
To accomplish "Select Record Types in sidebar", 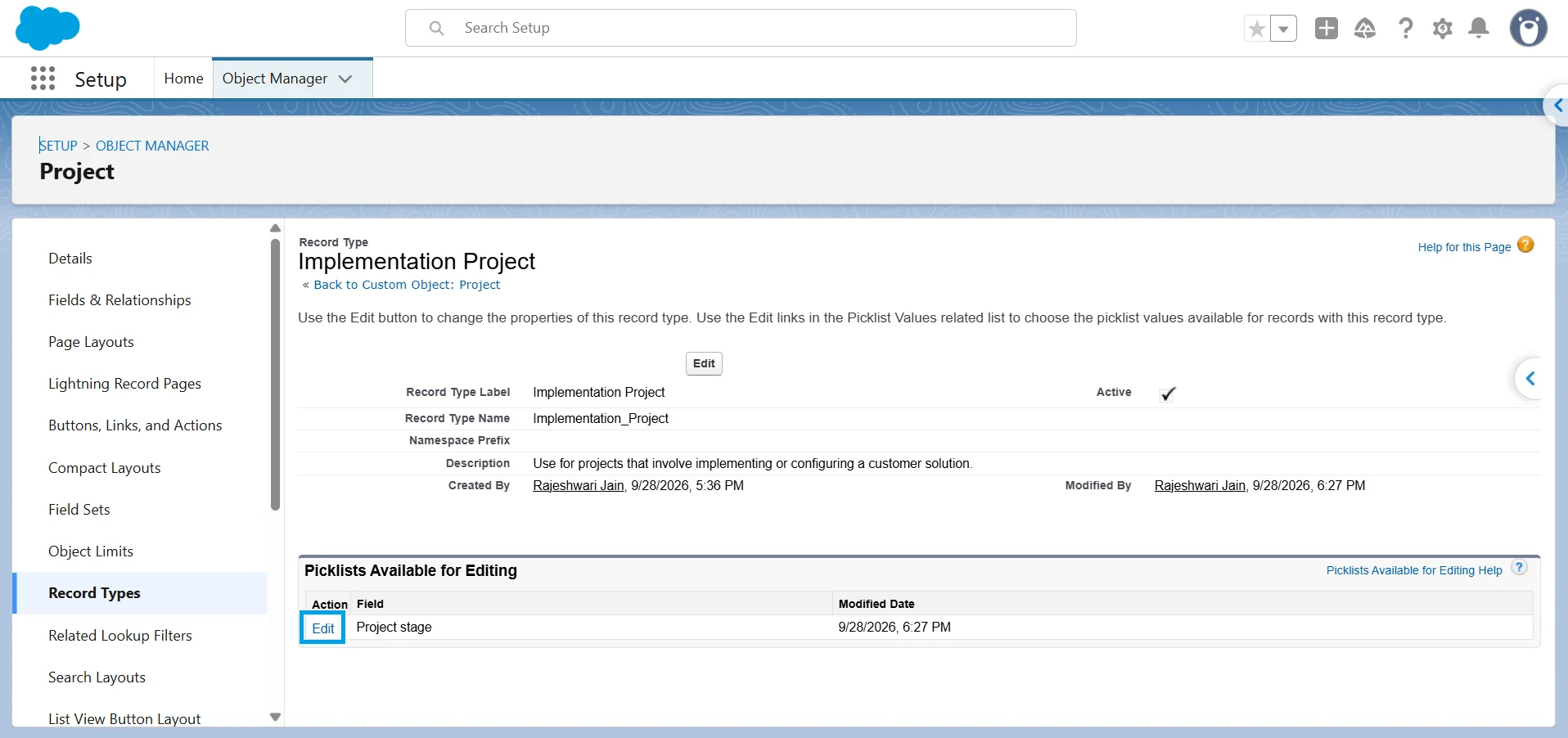I will tap(94, 593).
